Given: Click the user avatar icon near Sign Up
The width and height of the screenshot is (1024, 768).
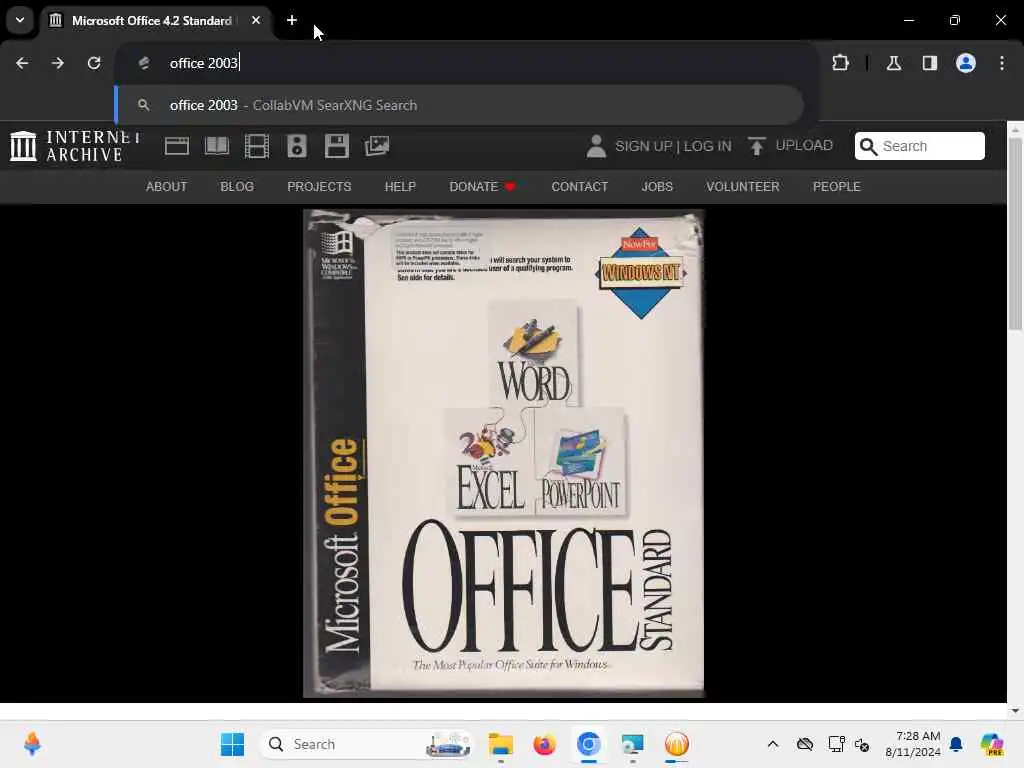Looking at the screenshot, I should [596, 146].
